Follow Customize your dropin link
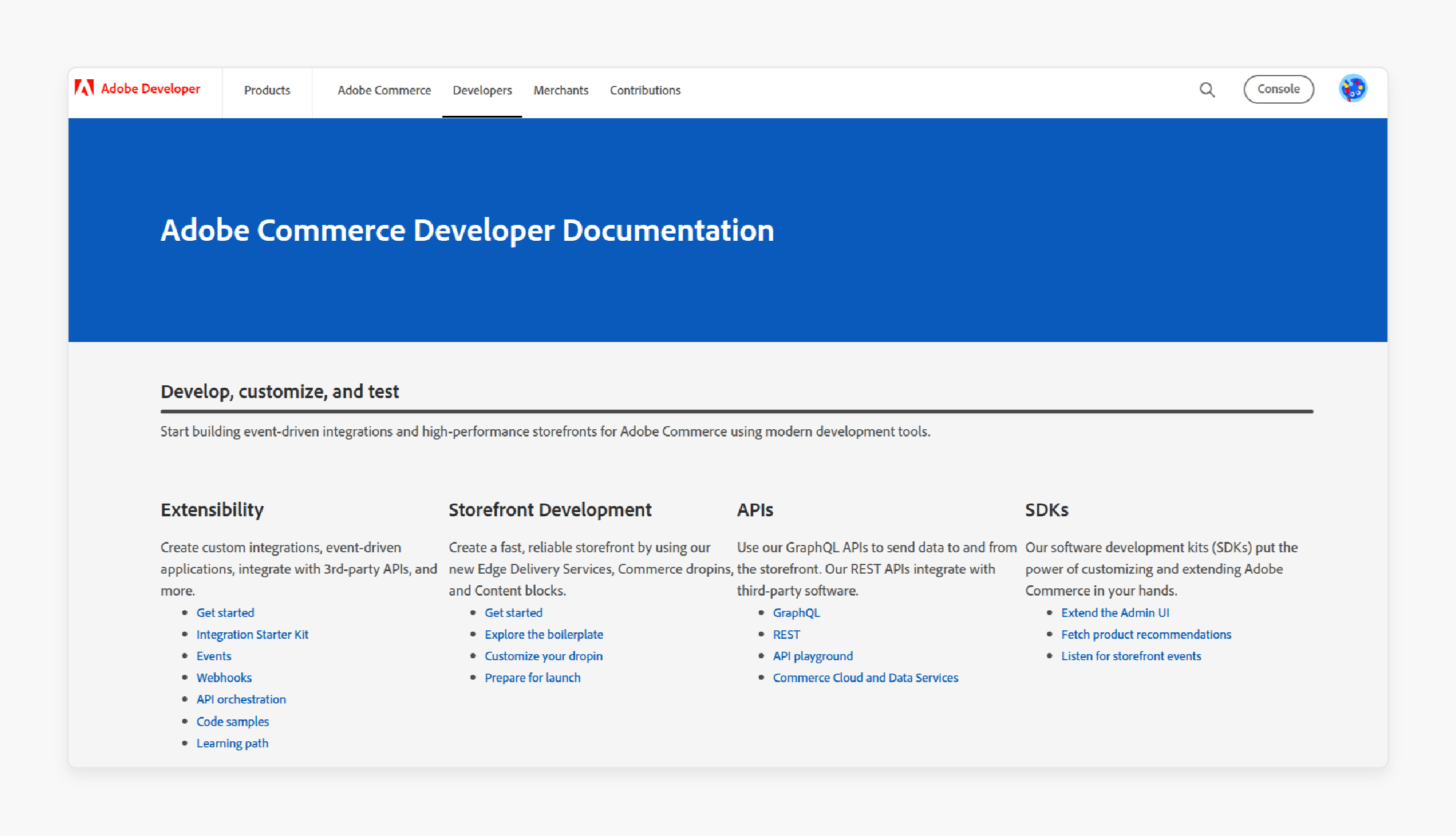1456x837 pixels. [x=544, y=657]
